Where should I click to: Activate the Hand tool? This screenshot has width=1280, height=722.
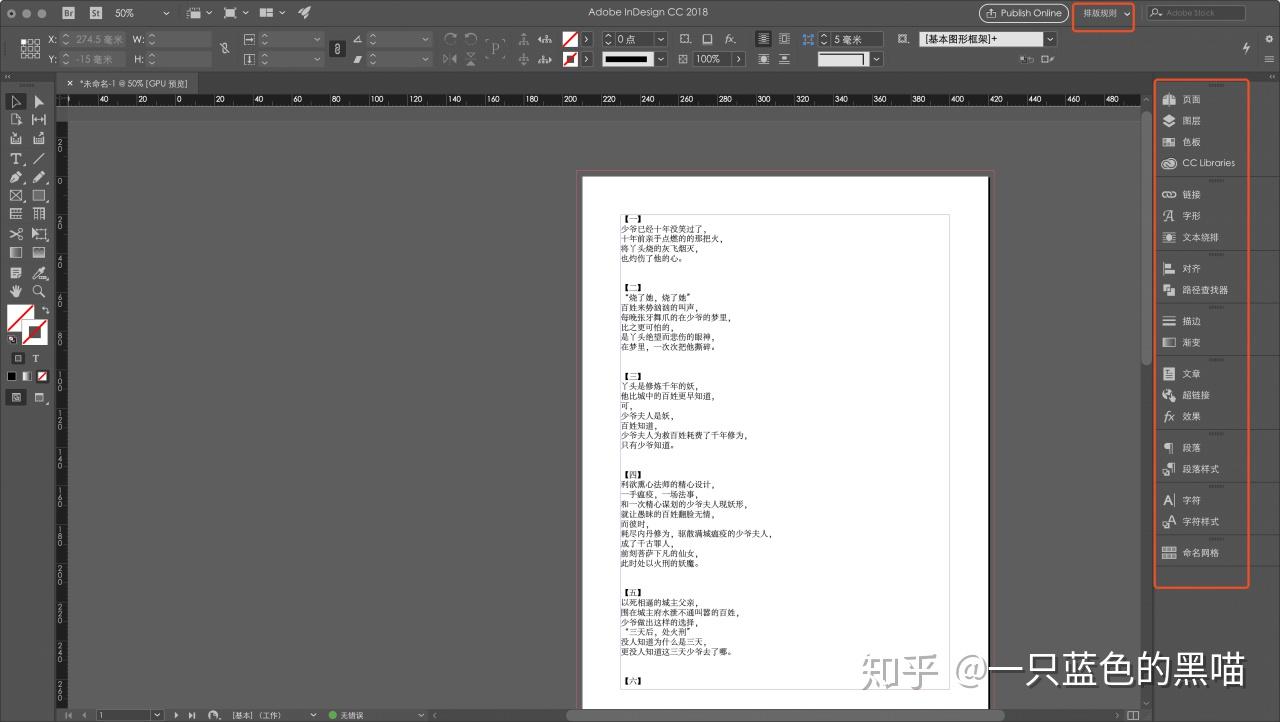pyautogui.click(x=15, y=293)
